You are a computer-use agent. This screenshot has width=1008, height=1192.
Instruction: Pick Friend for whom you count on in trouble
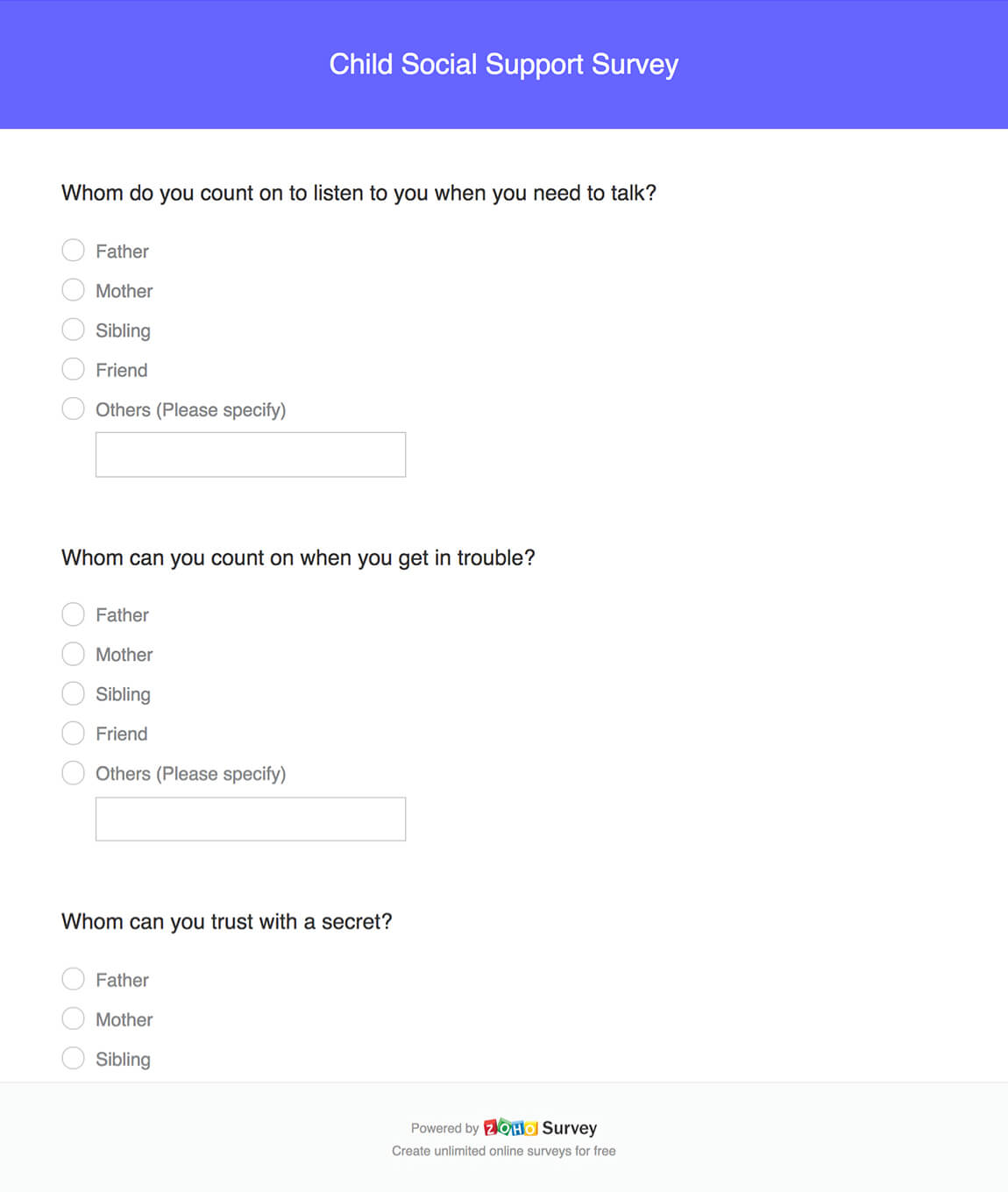point(74,733)
